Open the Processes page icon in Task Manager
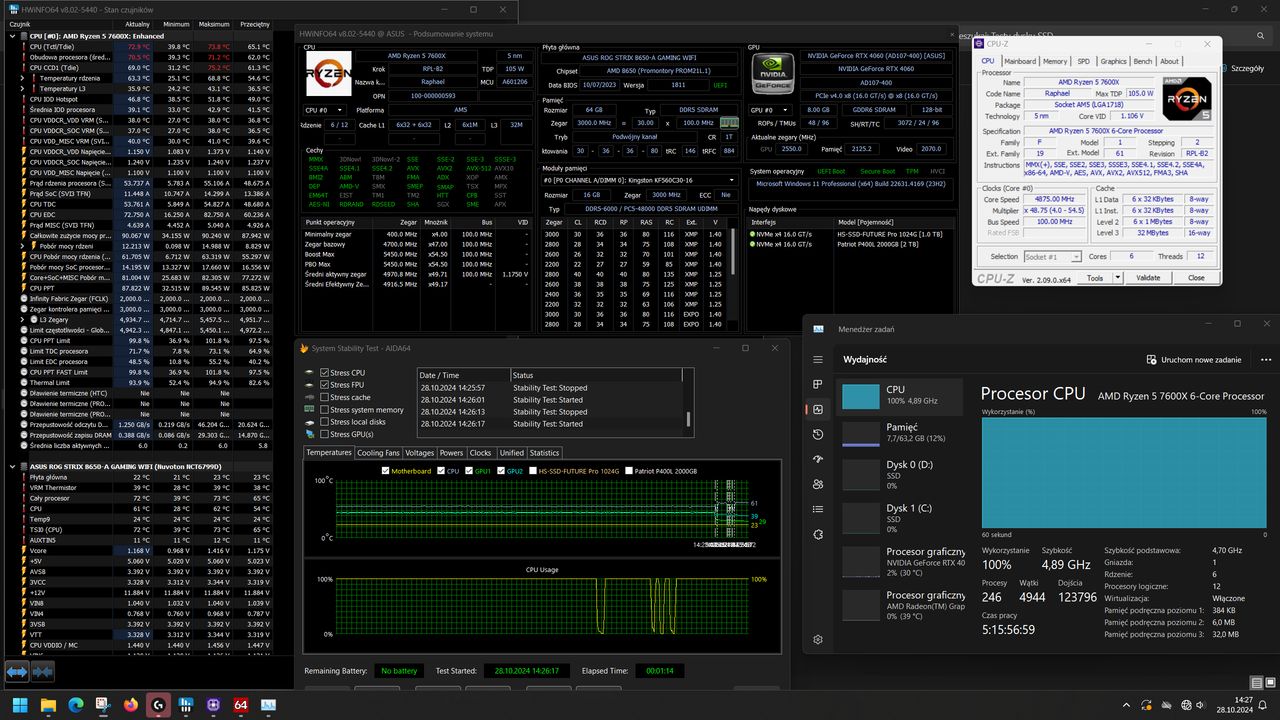The width and height of the screenshot is (1280, 720). [818, 384]
